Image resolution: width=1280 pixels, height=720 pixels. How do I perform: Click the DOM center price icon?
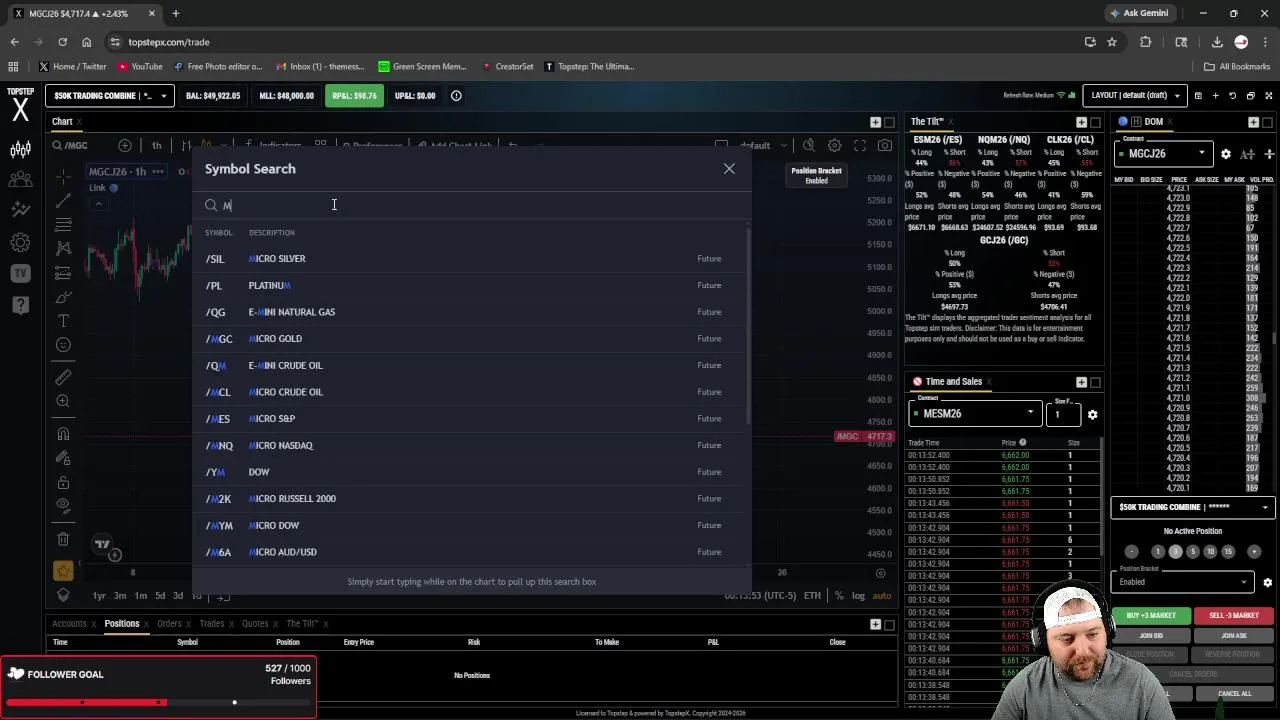pyautogui.click(x=1269, y=154)
